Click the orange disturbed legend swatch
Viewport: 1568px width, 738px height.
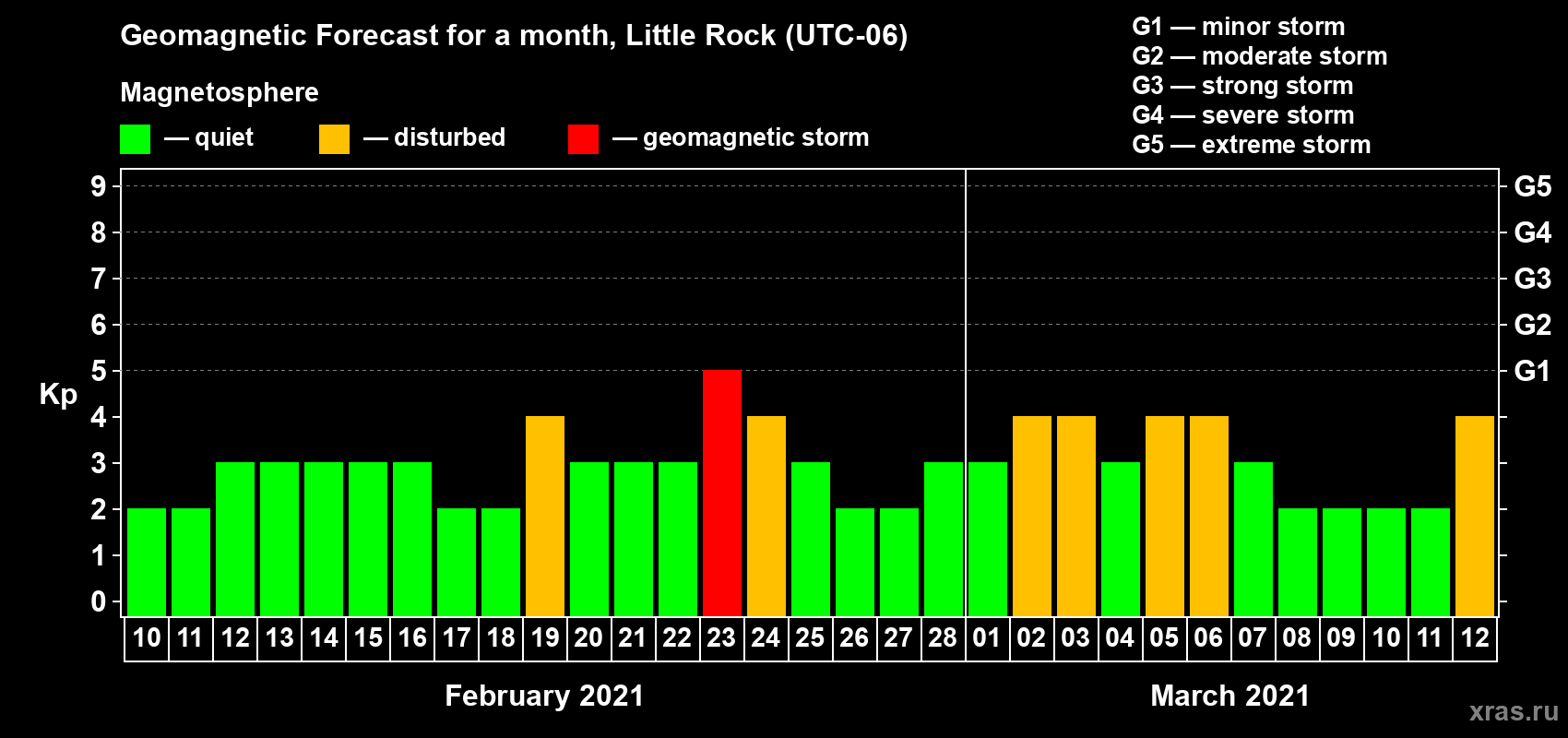click(334, 139)
